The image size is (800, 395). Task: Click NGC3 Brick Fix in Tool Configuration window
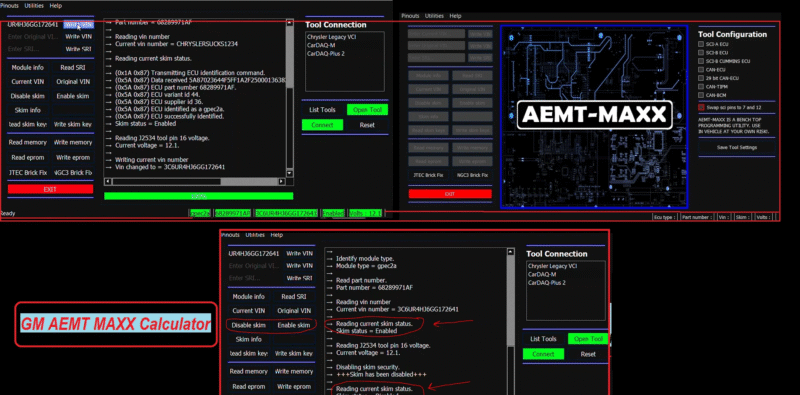pos(472,175)
